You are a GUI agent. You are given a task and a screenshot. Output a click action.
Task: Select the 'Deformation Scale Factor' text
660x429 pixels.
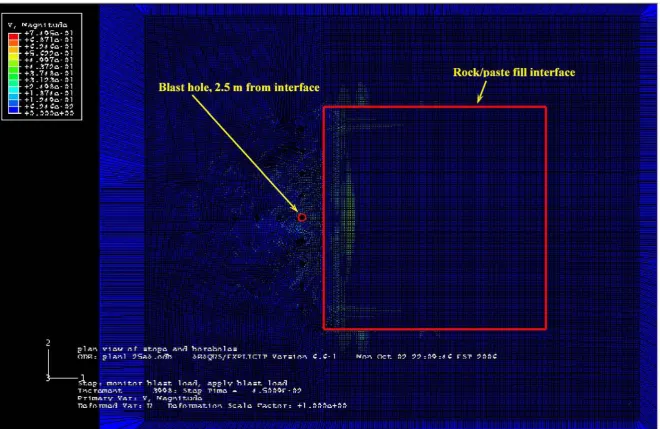pyautogui.click(x=257, y=406)
